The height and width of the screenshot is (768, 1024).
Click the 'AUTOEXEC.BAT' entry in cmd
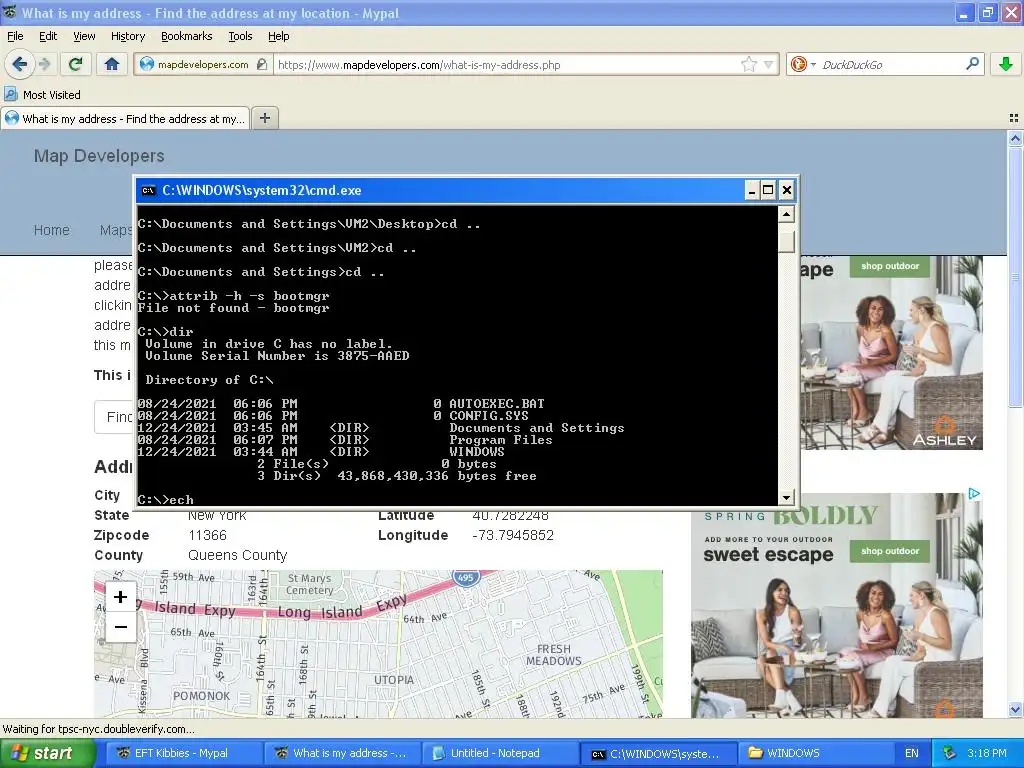coord(497,404)
